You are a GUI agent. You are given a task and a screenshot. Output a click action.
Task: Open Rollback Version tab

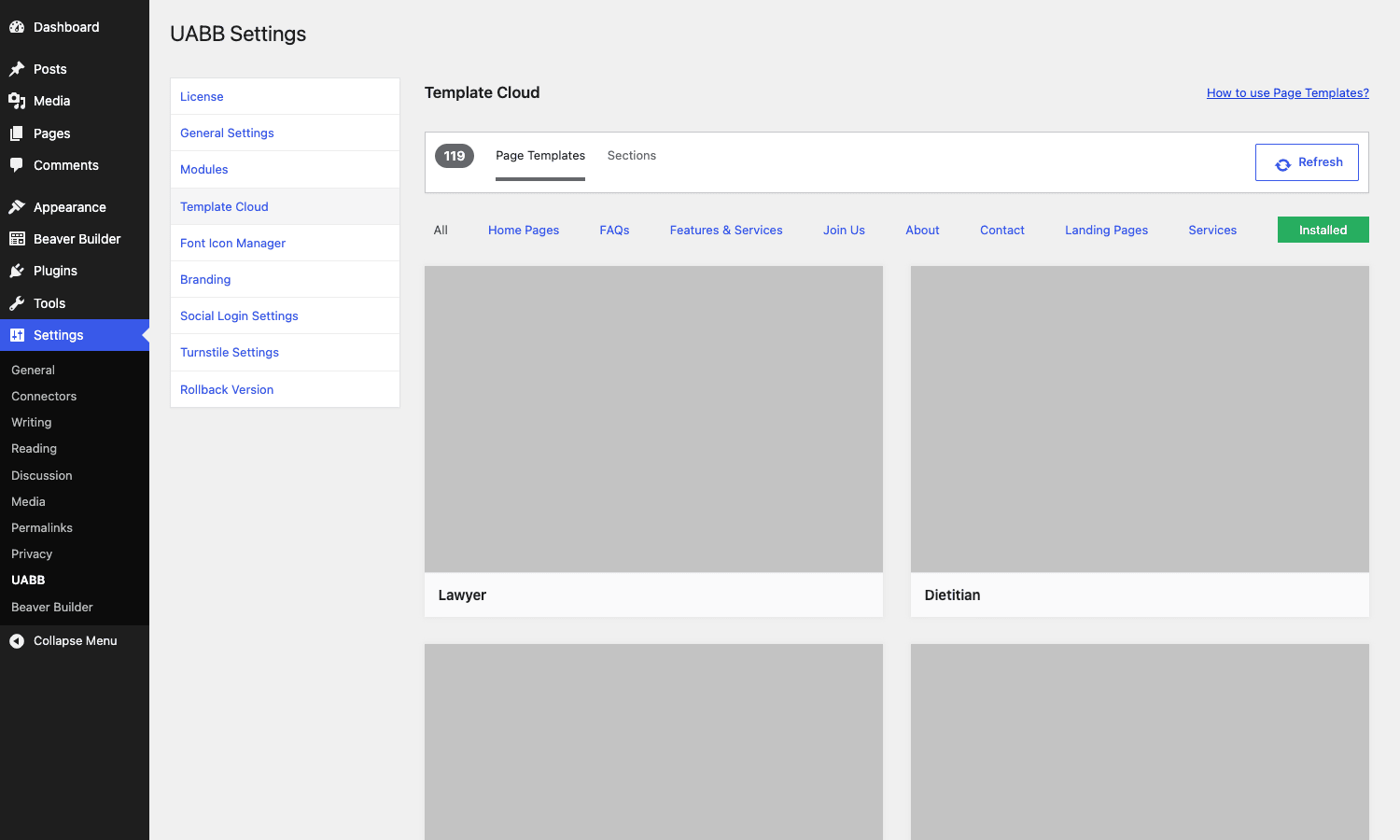coord(285,389)
